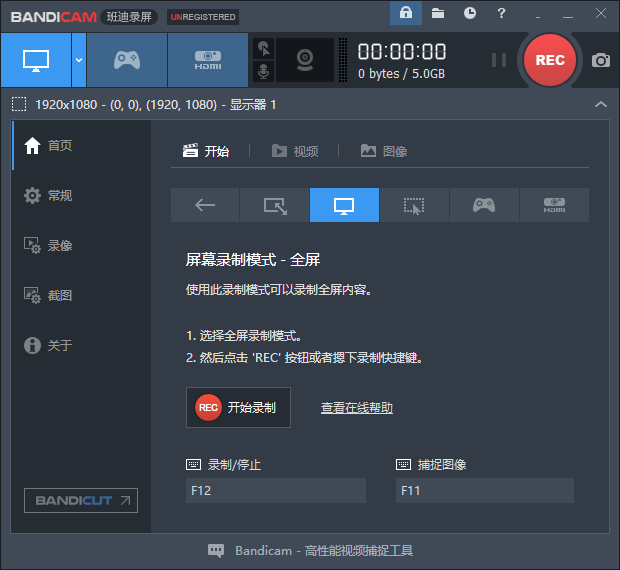The height and width of the screenshot is (570, 620).
Task: Click the back arrow mode button
Action: tap(205, 205)
